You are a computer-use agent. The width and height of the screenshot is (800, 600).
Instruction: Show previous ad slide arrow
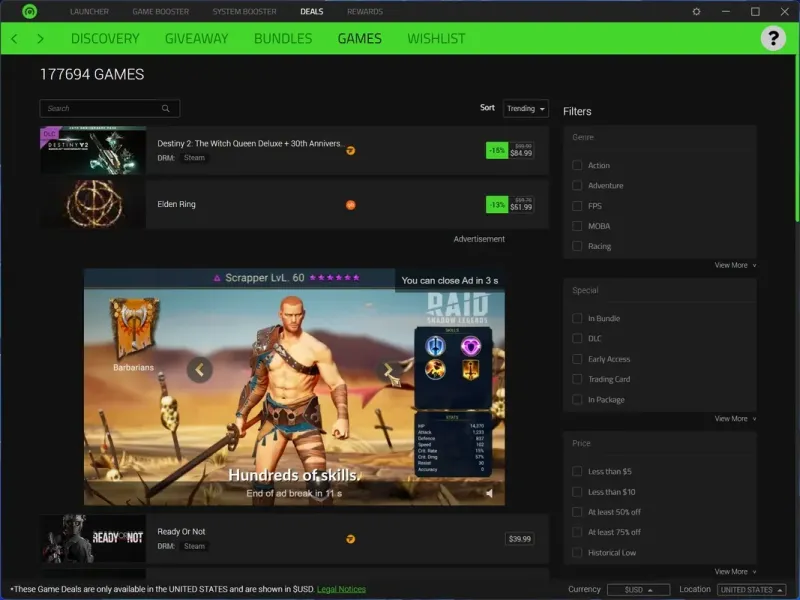click(199, 370)
